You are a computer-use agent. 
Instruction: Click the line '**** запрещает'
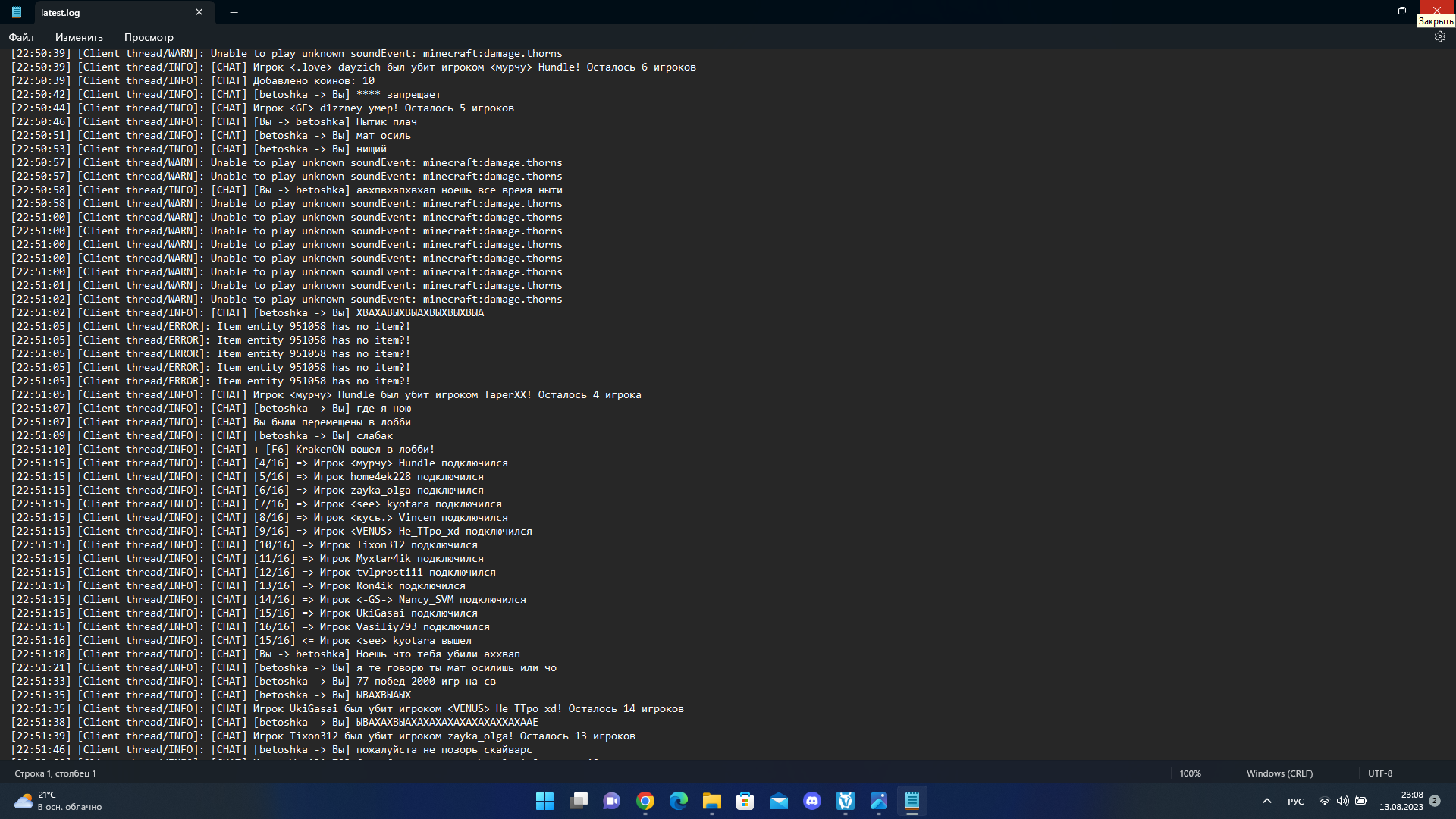[226, 95]
